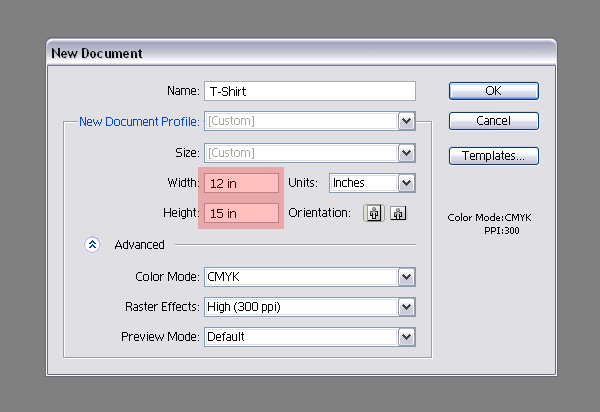Open New Document Profile dropdown arrow
The height and width of the screenshot is (412, 600).
pyautogui.click(x=406, y=121)
